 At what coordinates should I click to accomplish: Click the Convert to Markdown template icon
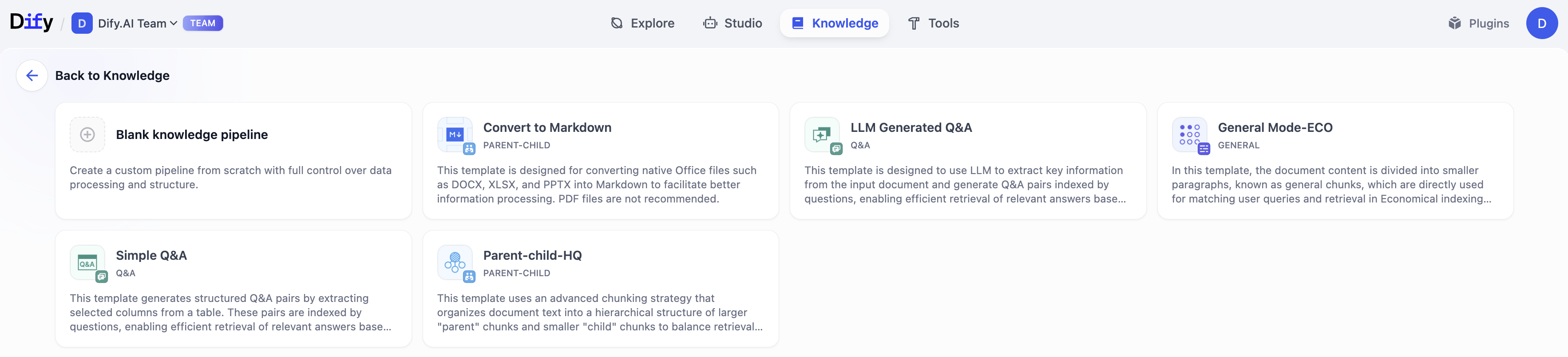coord(455,135)
